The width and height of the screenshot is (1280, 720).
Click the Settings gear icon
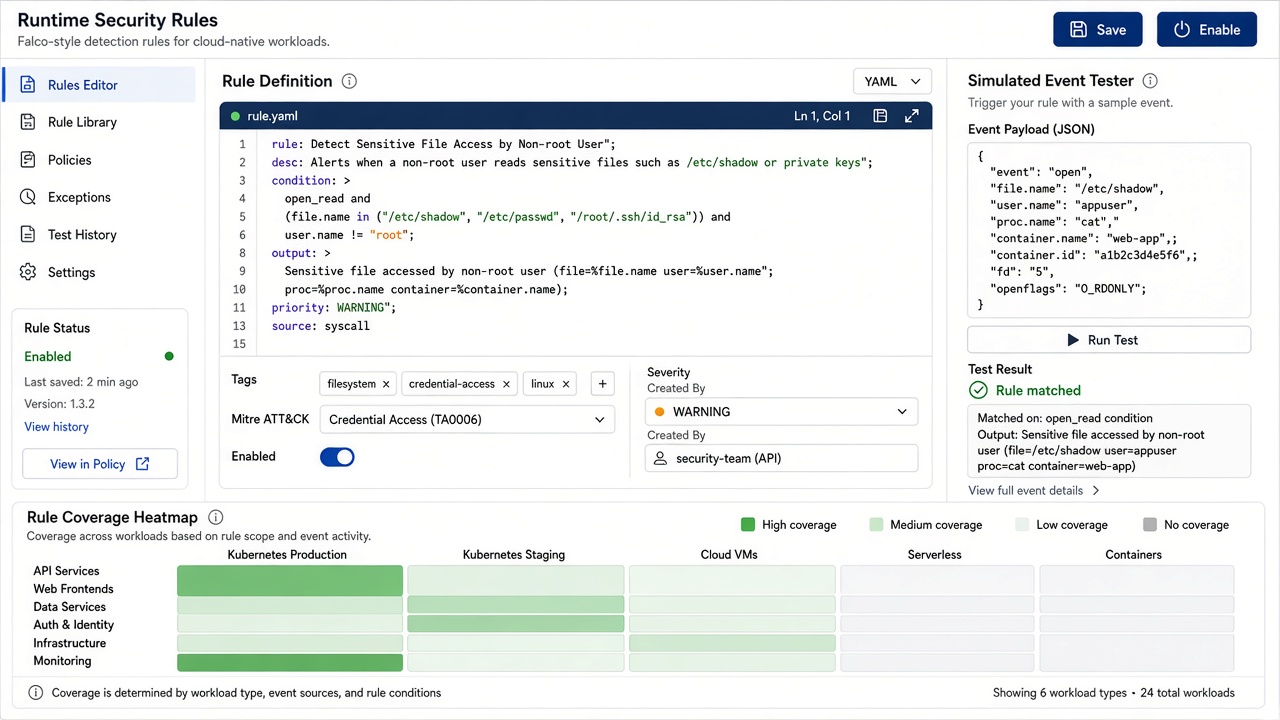click(x=29, y=272)
